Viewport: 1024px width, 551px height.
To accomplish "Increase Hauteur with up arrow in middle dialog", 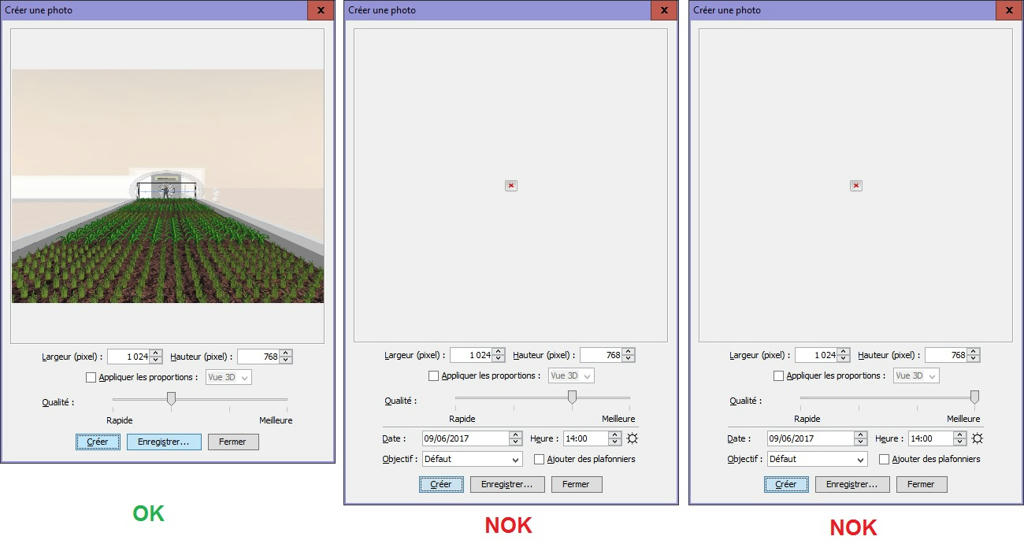I will click(x=628, y=352).
